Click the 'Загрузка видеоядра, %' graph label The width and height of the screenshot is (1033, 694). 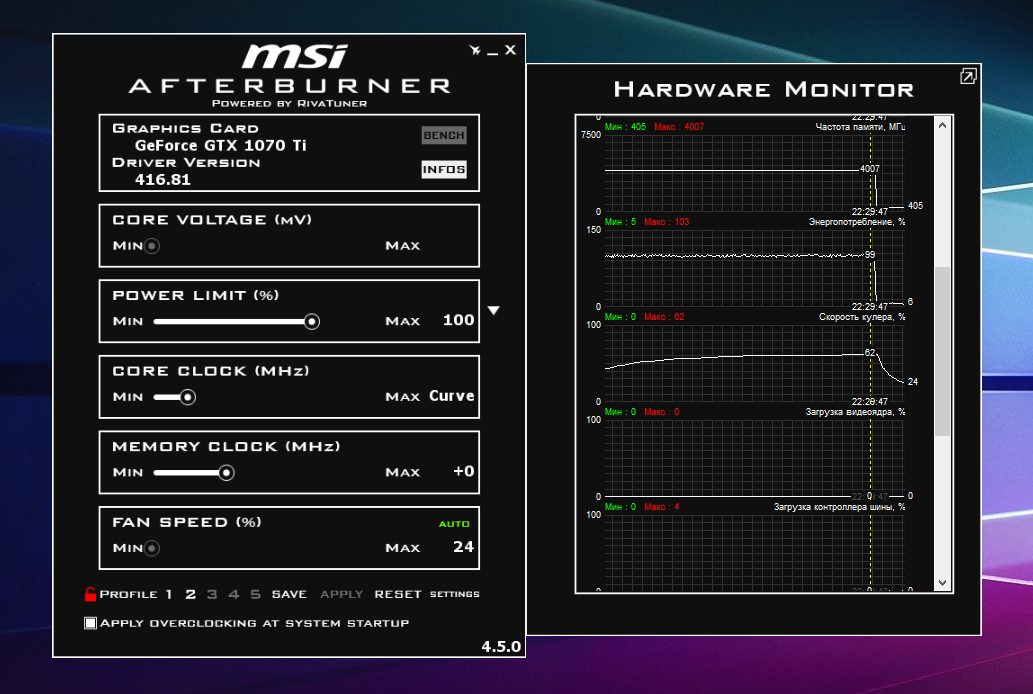855,412
